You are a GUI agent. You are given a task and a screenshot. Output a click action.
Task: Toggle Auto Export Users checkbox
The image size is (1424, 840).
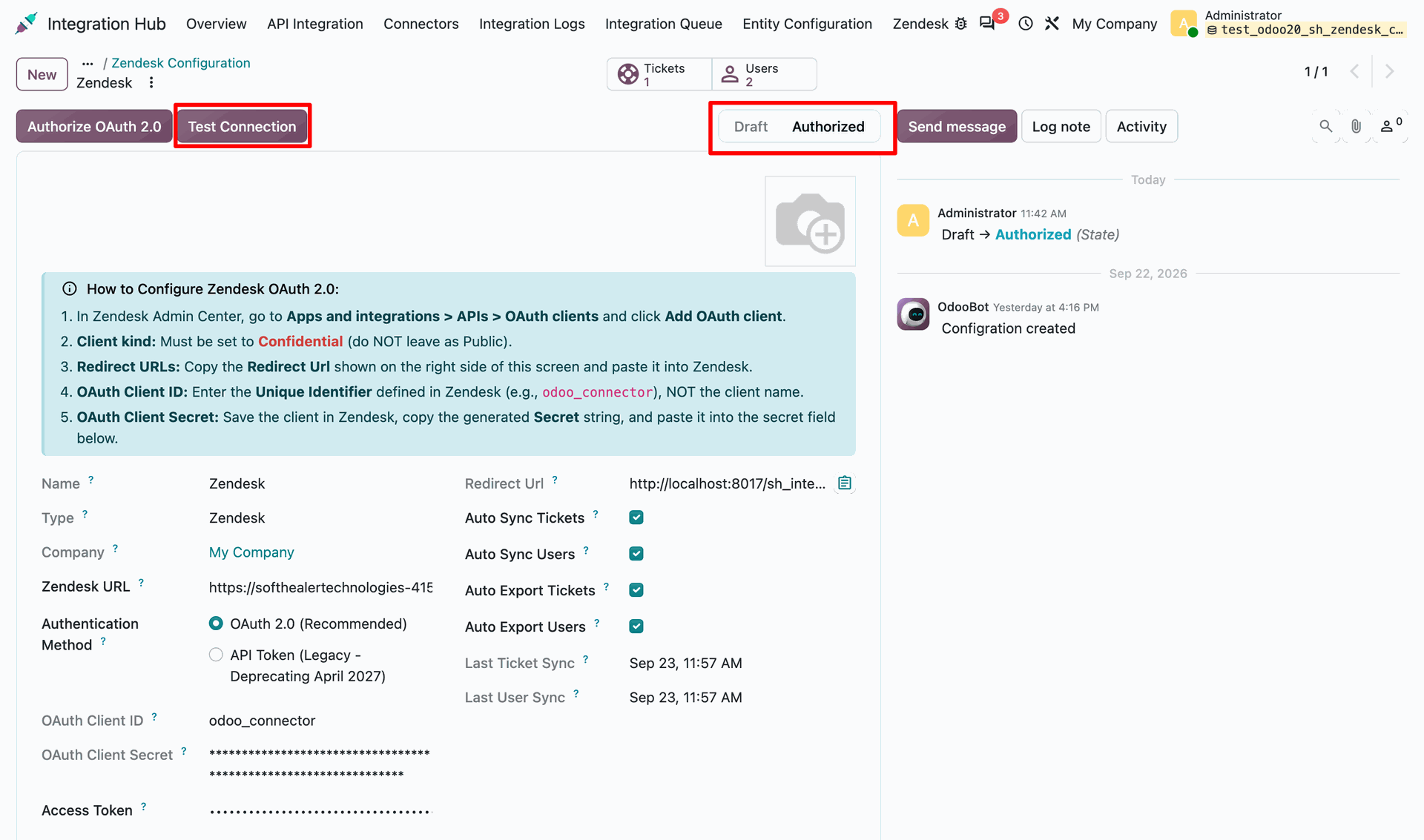click(636, 626)
